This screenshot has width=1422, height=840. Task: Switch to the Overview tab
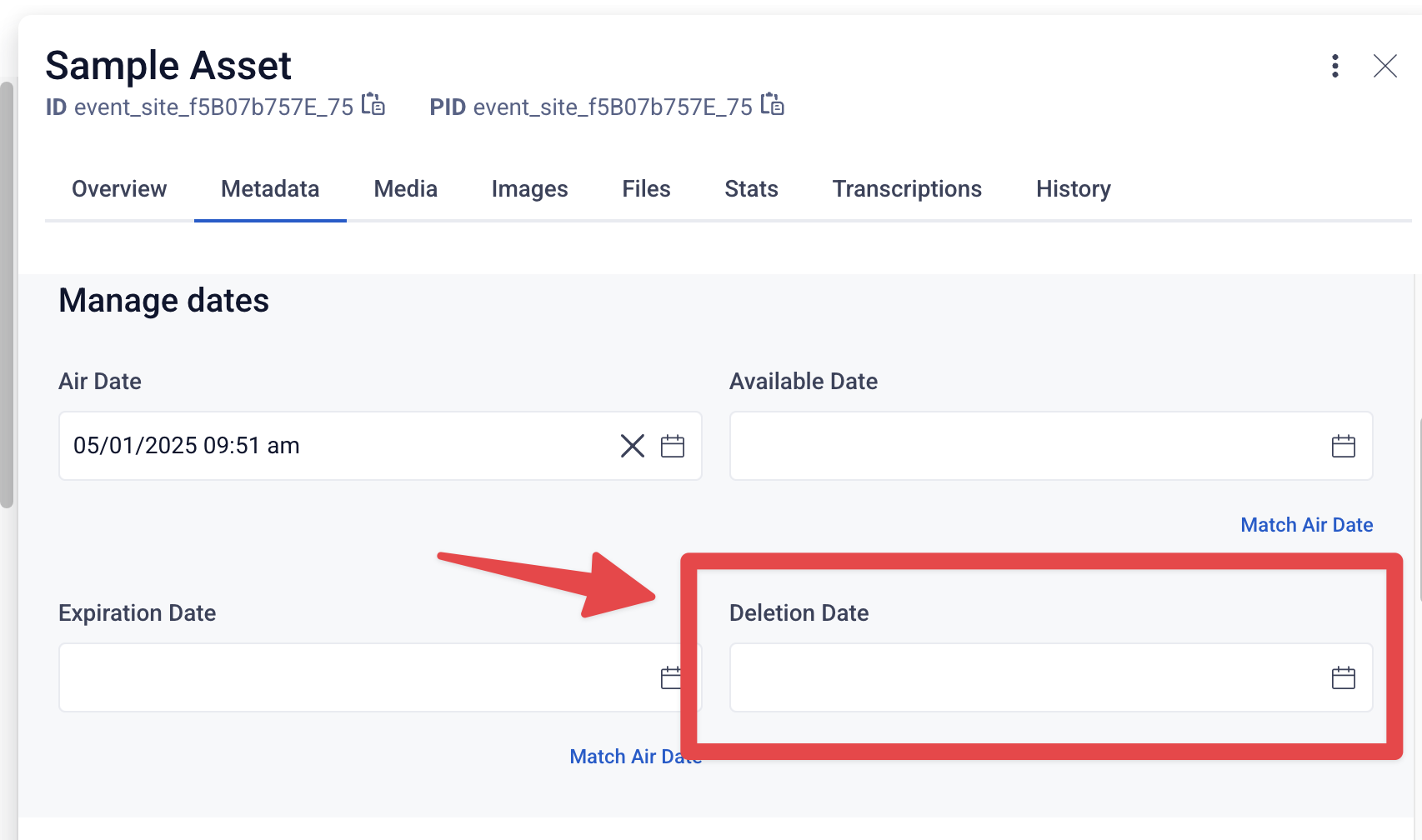point(119,189)
